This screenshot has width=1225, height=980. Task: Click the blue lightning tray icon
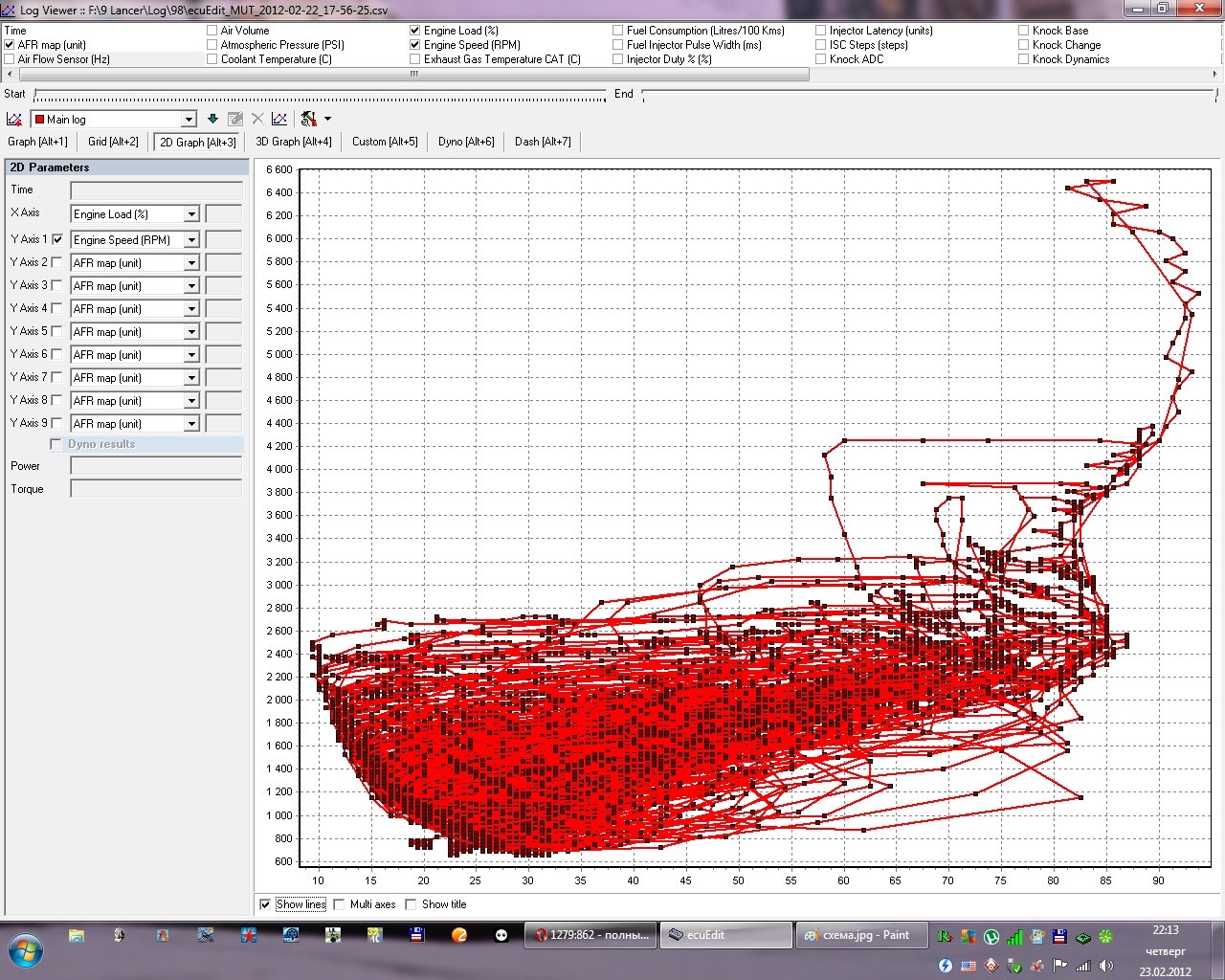pyautogui.click(x=946, y=966)
